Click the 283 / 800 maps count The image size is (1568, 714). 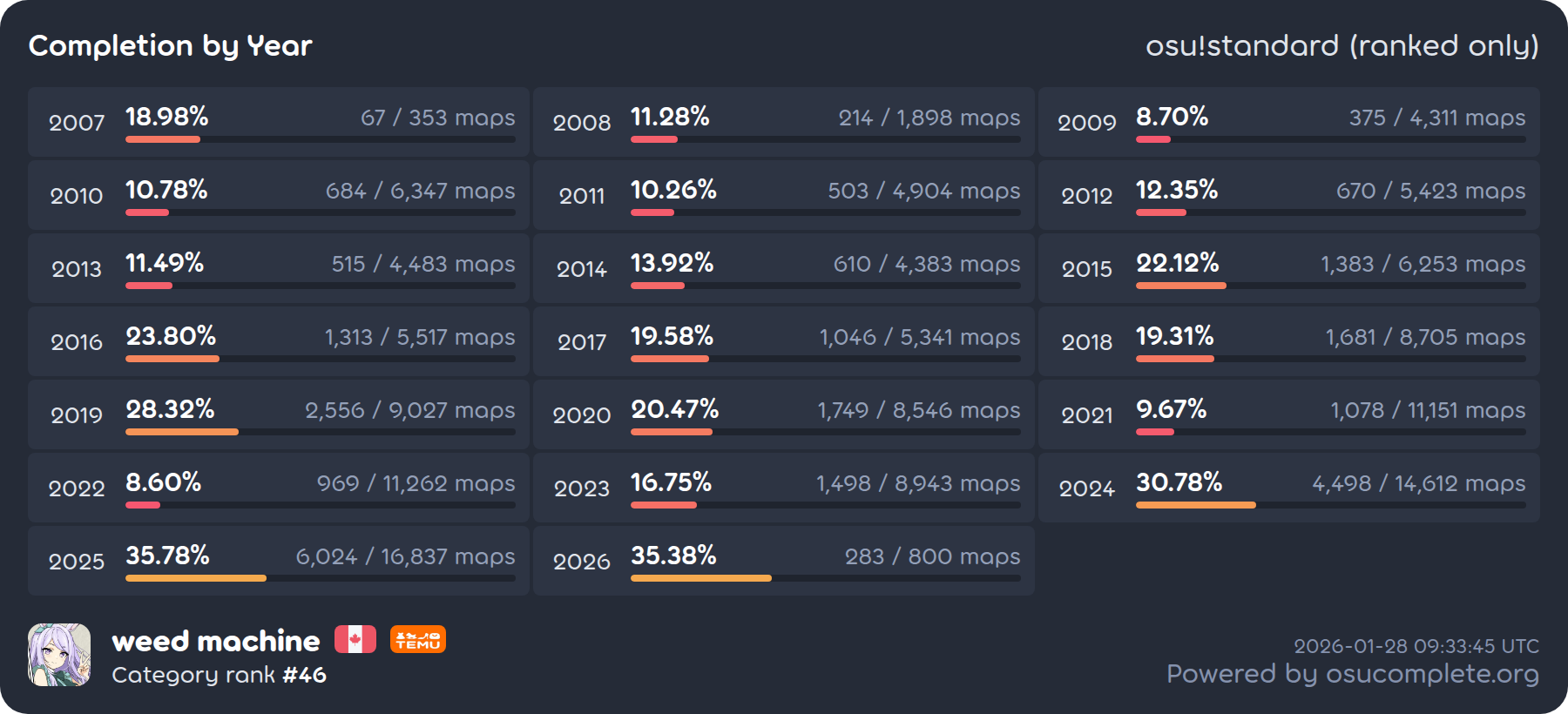point(932,556)
